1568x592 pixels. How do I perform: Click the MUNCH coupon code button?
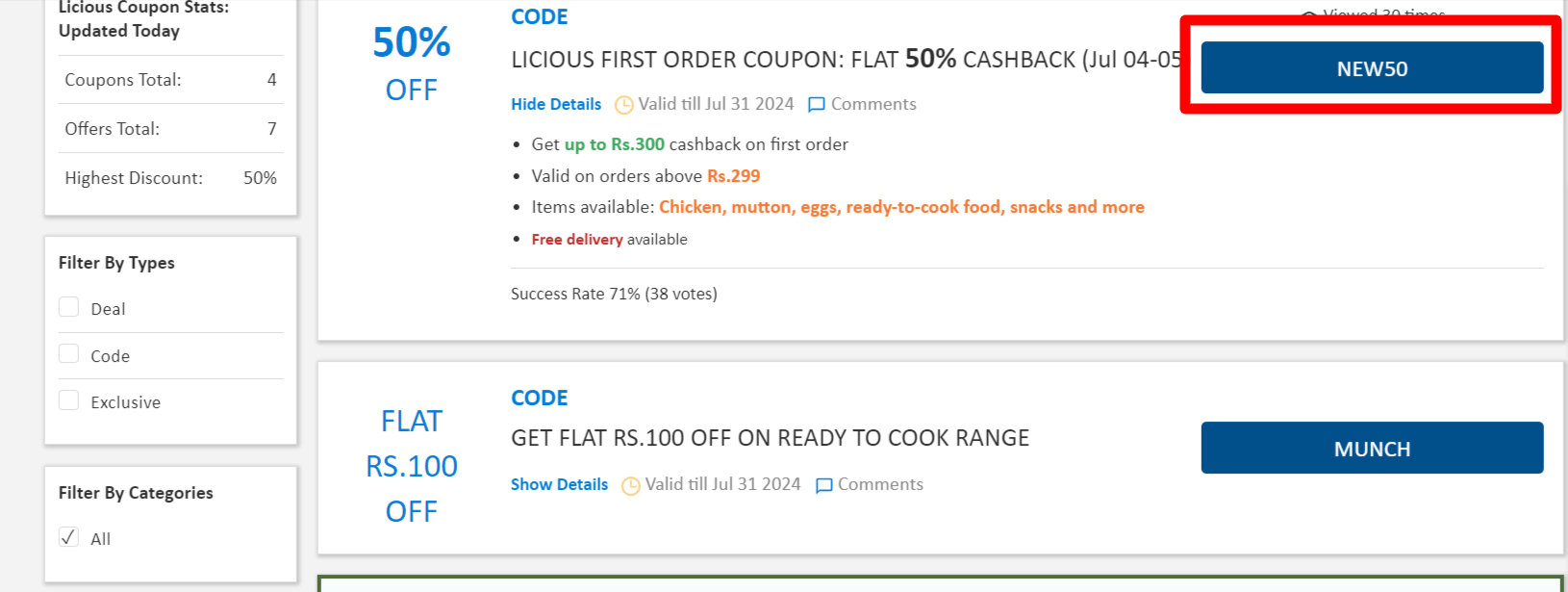point(1372,448)
